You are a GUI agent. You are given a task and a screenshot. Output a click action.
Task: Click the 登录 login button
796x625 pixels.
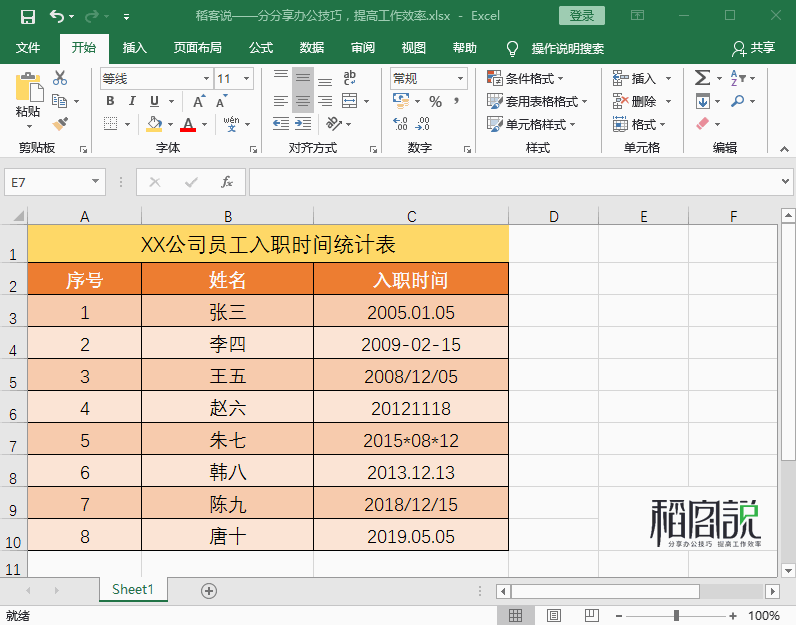582,16
